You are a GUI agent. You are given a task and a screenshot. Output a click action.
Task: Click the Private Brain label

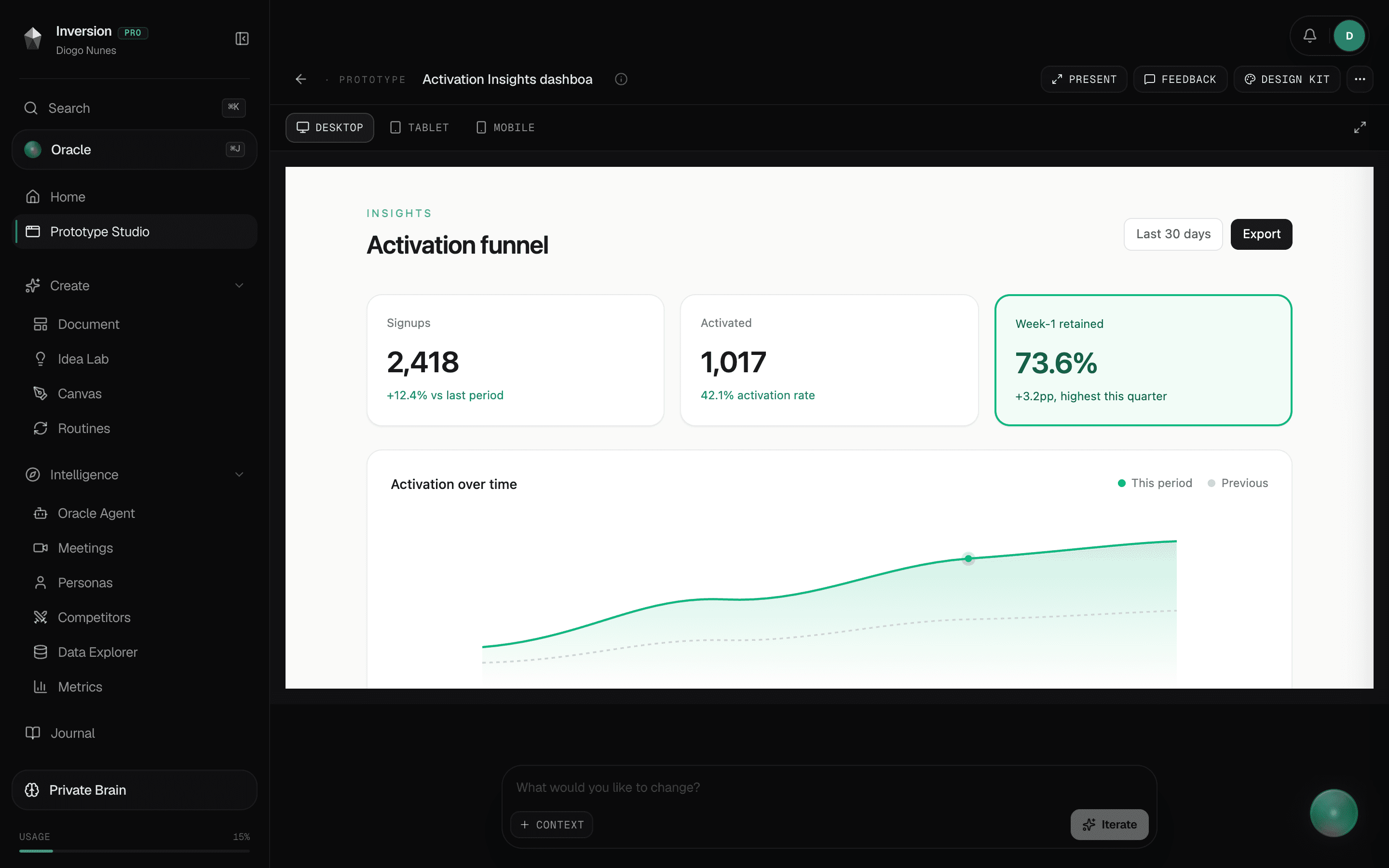(x=87, y=790)
